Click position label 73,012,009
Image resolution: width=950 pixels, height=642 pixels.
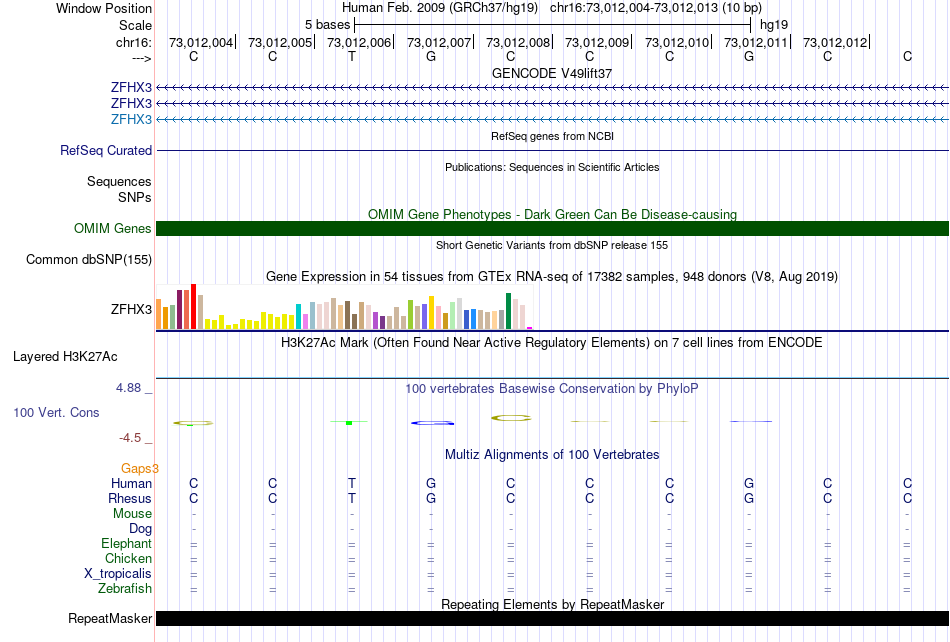click(x=597, y=42)
